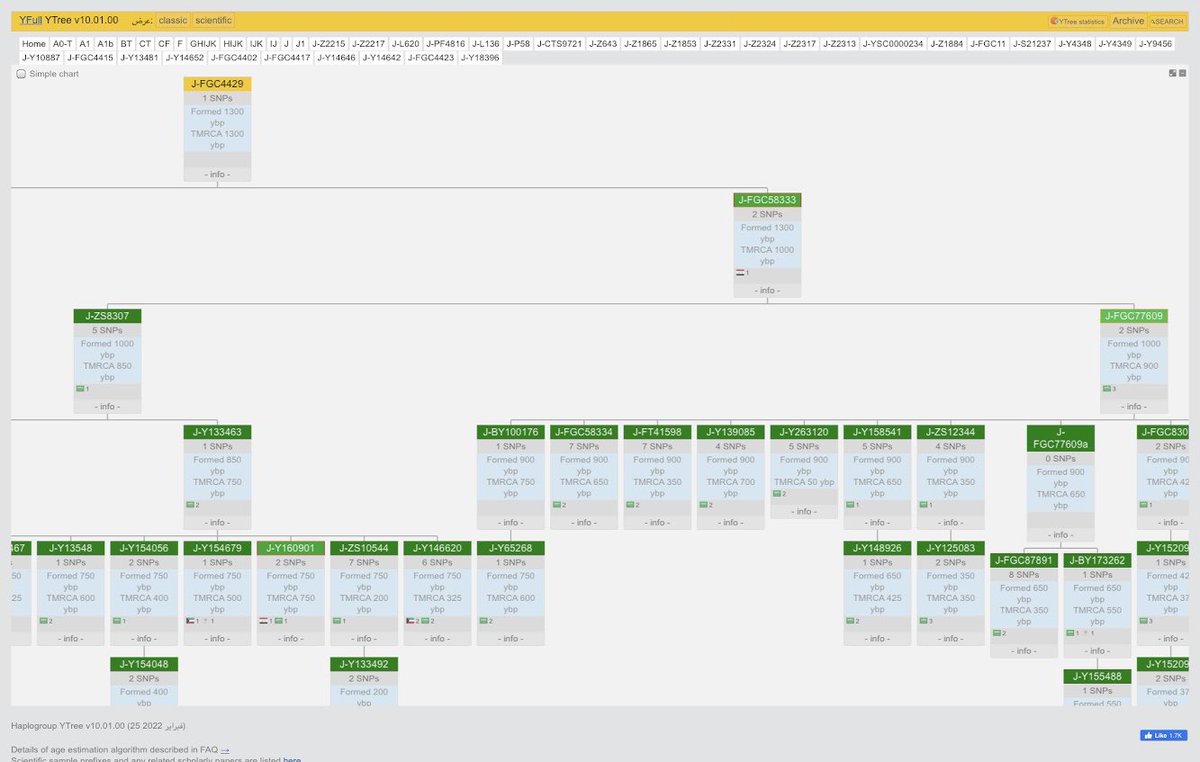
Task: Click the Facebook Like button
Action: point(1163,735)
